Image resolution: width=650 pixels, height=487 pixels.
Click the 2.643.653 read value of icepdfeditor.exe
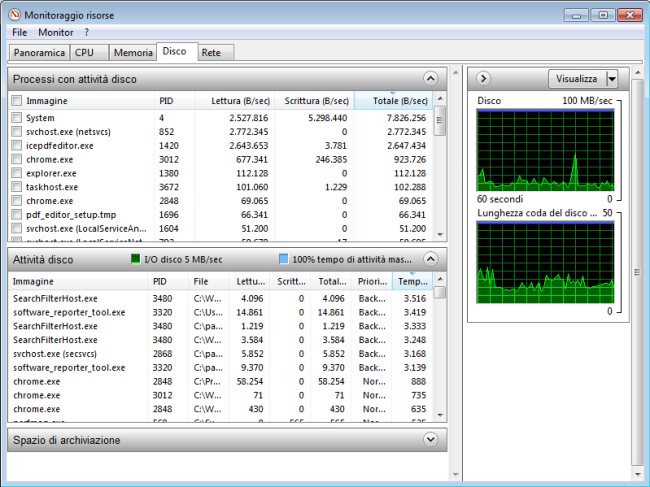tap(249, 145)
